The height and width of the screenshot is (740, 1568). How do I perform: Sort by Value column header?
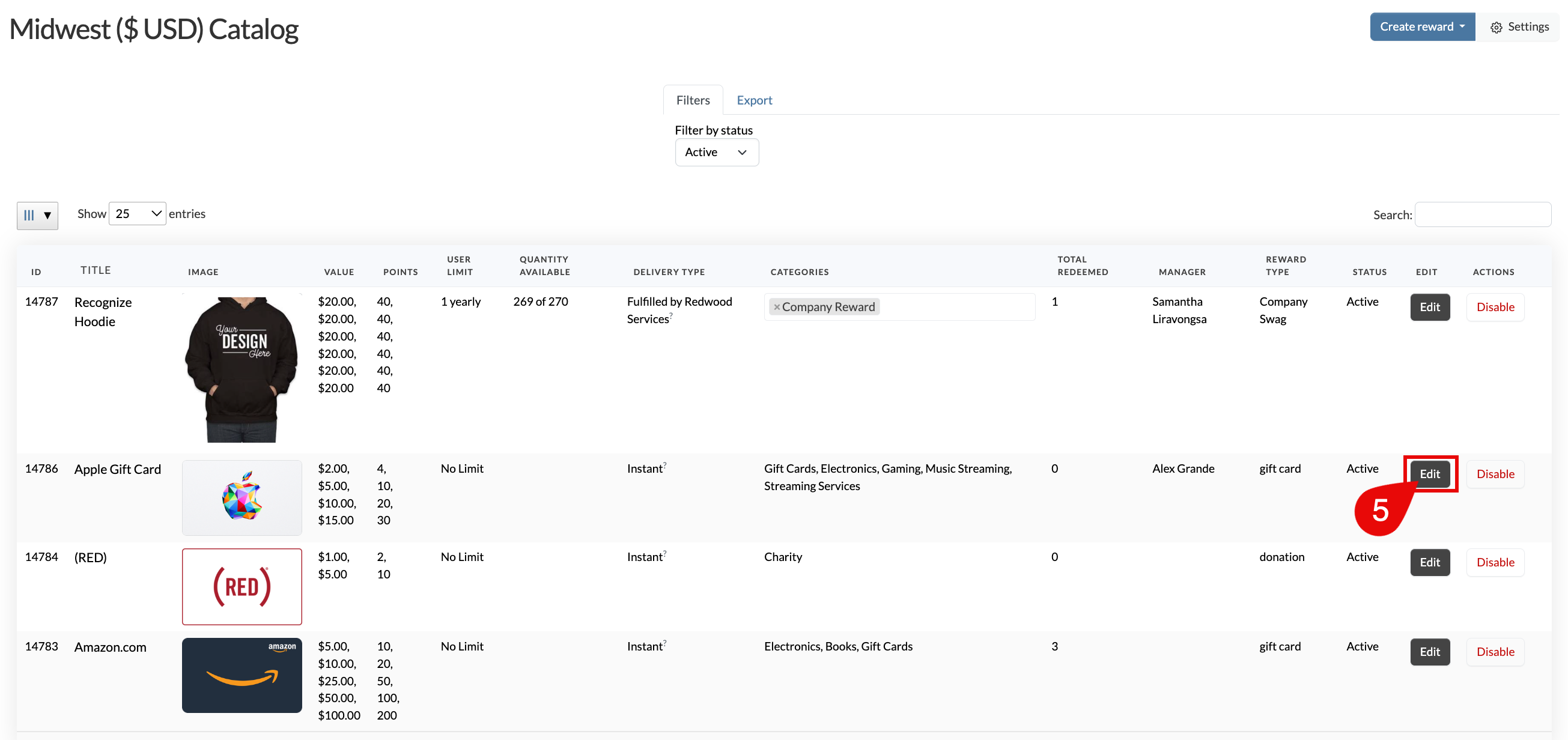339,272
